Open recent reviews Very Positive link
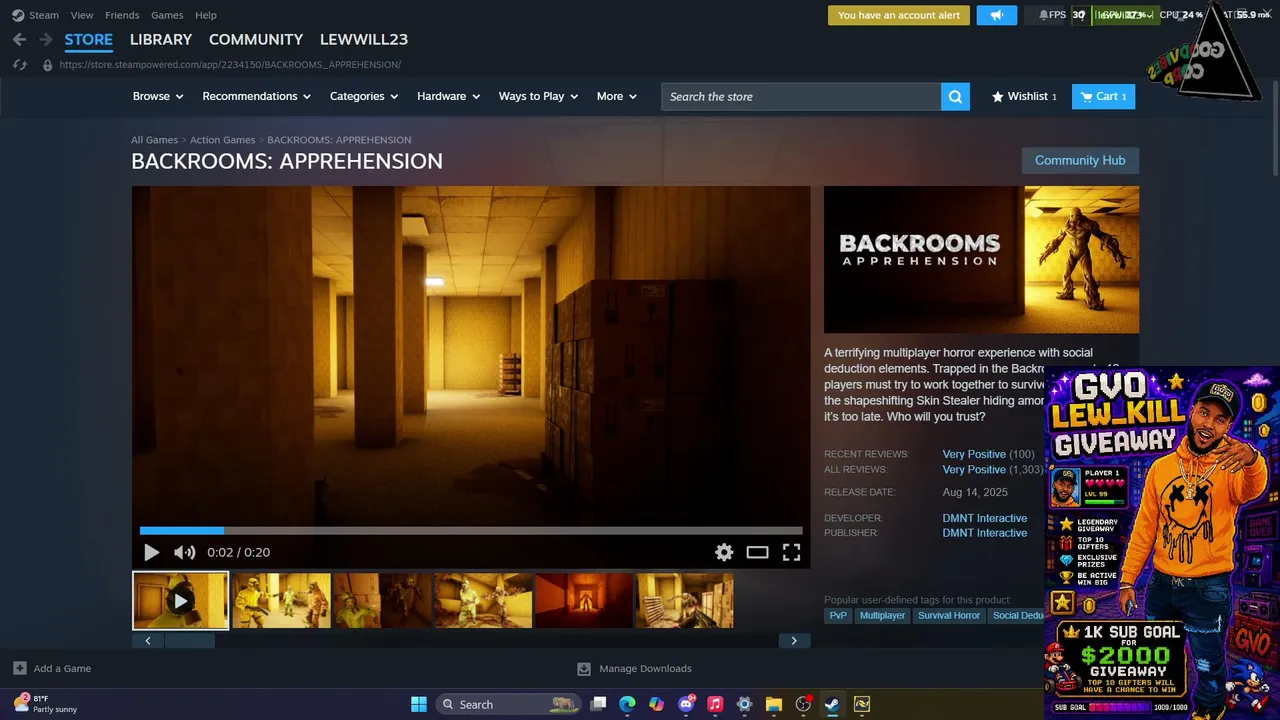This screenshot has width=1280, height=720. pyautogui.click(x=974, y=454)
